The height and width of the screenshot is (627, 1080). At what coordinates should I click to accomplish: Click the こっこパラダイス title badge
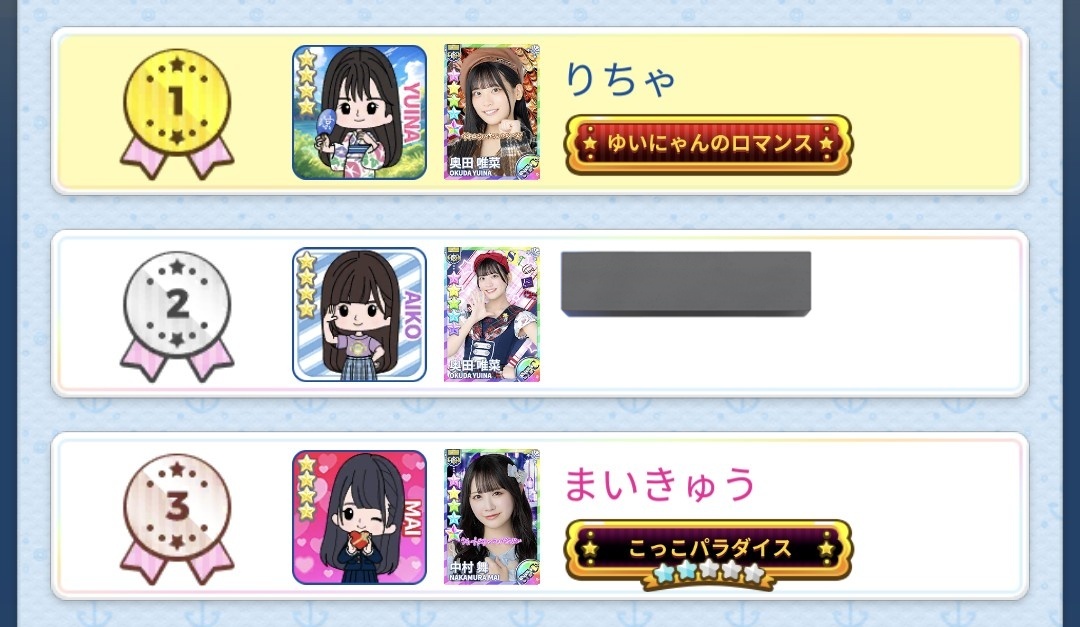click(708, 549)
